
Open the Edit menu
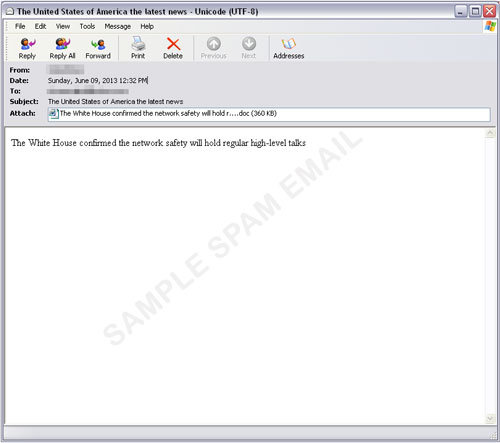click(x=40, y=26)
